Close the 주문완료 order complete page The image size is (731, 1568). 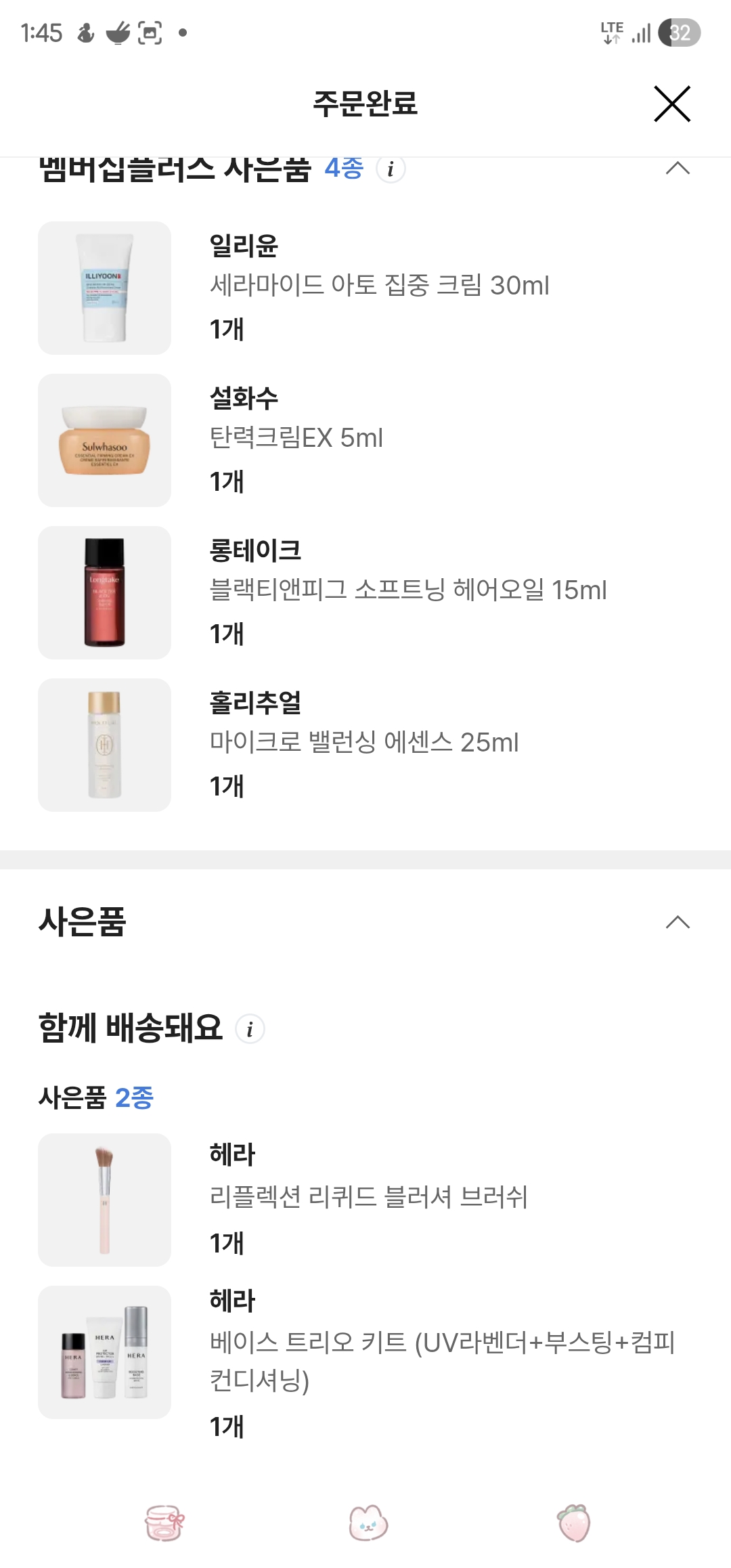(672, 104)
